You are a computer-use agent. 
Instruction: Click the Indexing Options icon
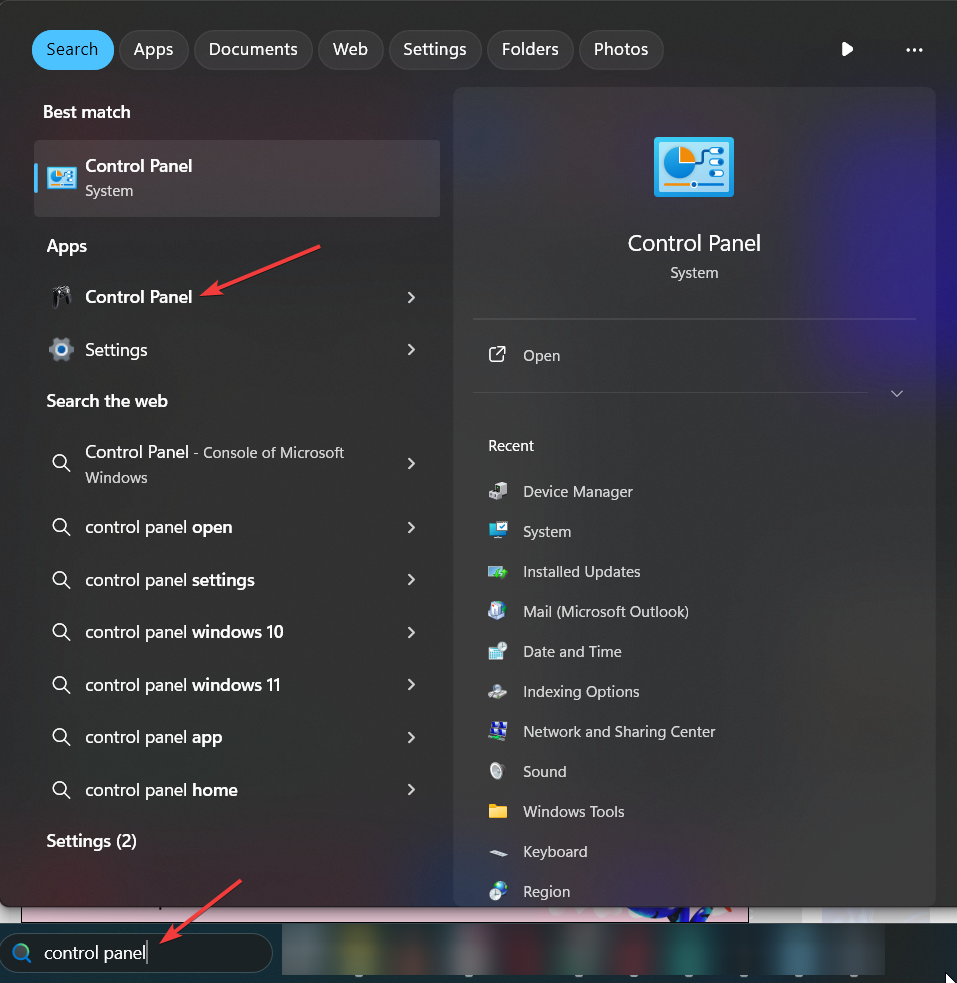498,691
